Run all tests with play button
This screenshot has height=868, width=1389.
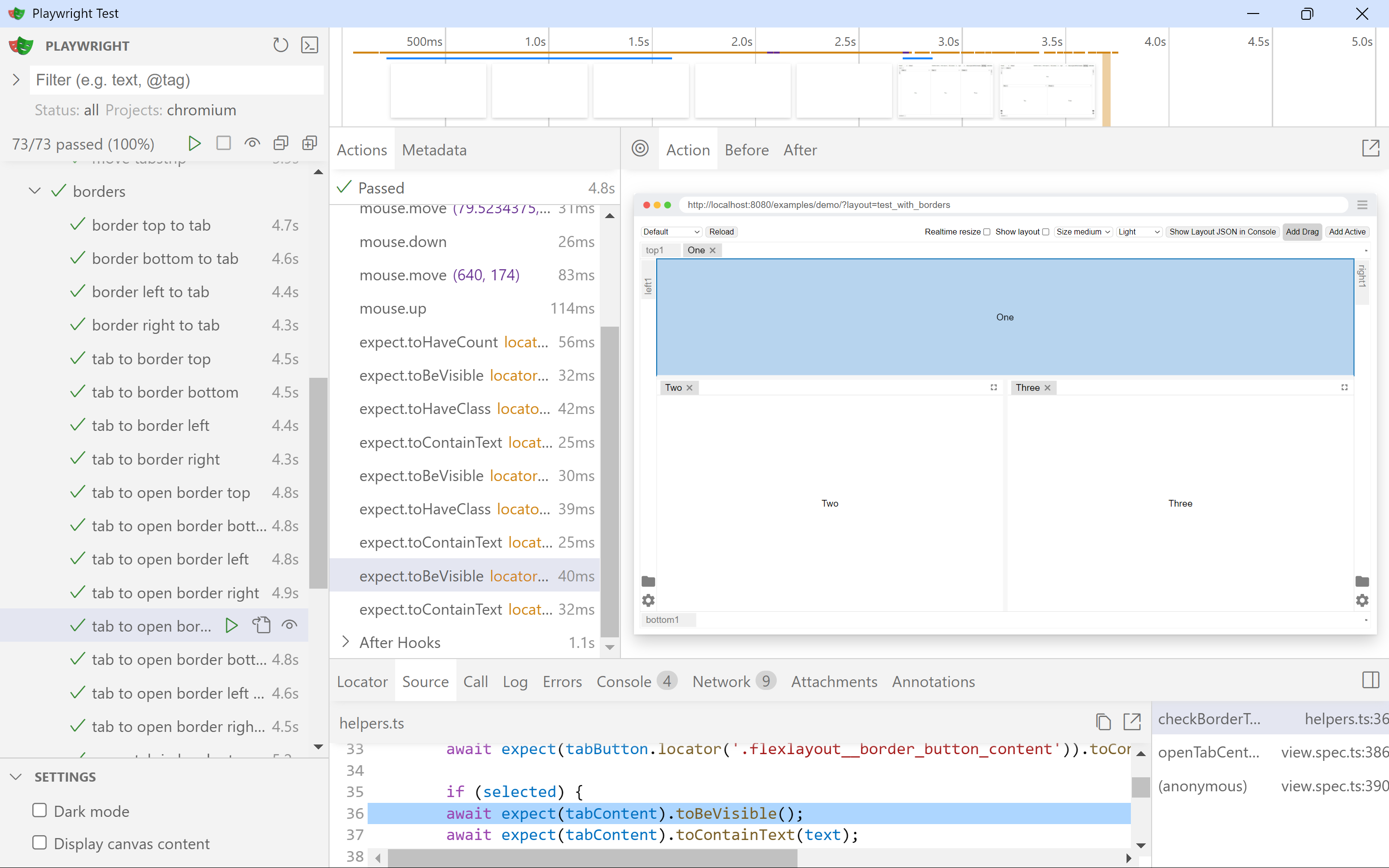click(194, 143)
